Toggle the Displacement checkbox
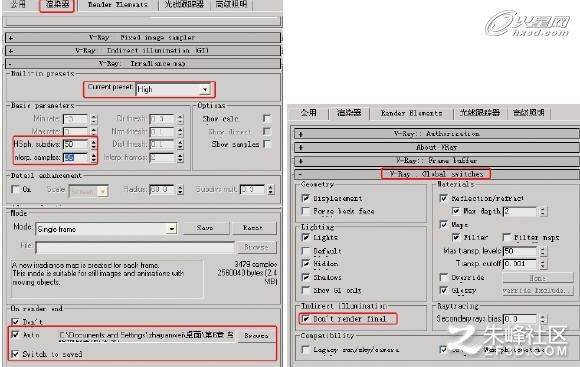580x367 pixels. (x=306, y=198)
